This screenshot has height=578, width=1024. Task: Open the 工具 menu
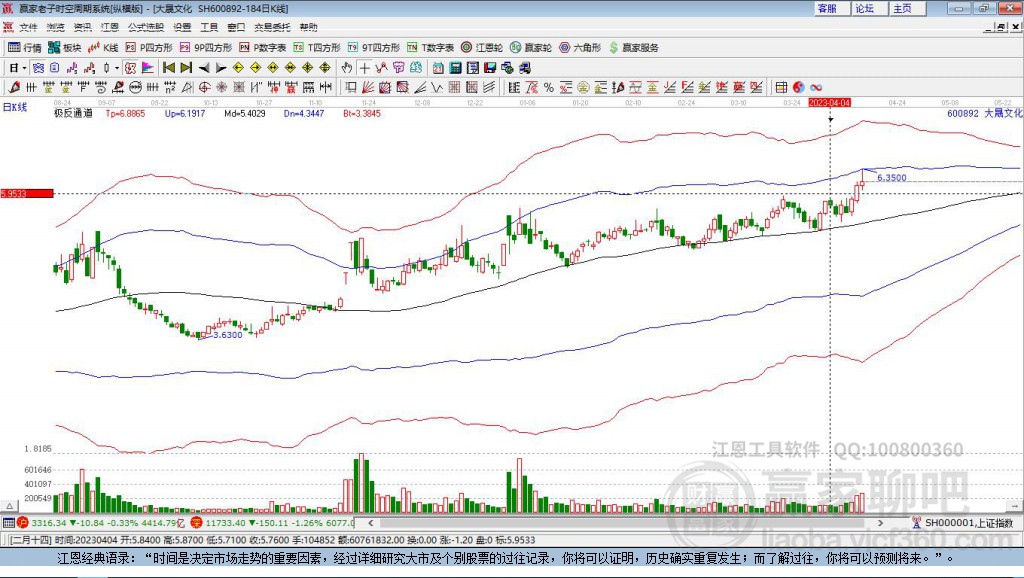209,27
